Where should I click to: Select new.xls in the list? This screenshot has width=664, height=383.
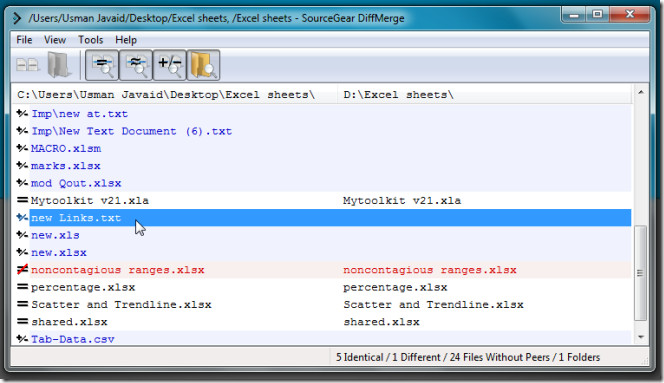pyautogui.click(x=55, y=235)
